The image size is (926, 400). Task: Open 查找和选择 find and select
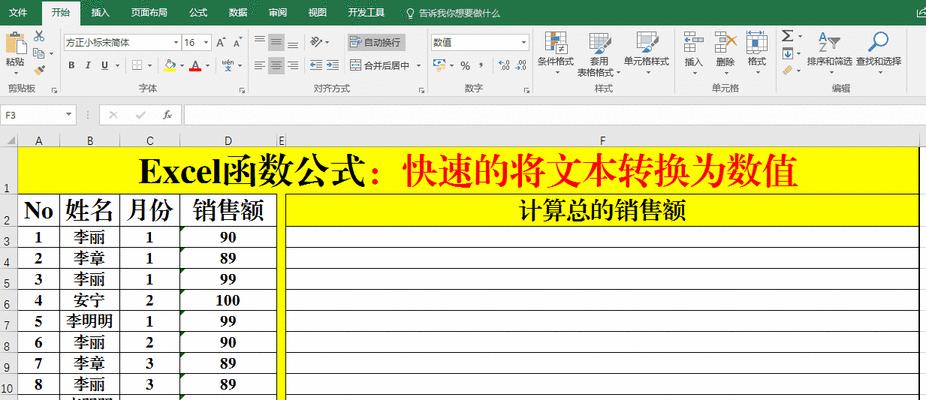tap(878, 54)
